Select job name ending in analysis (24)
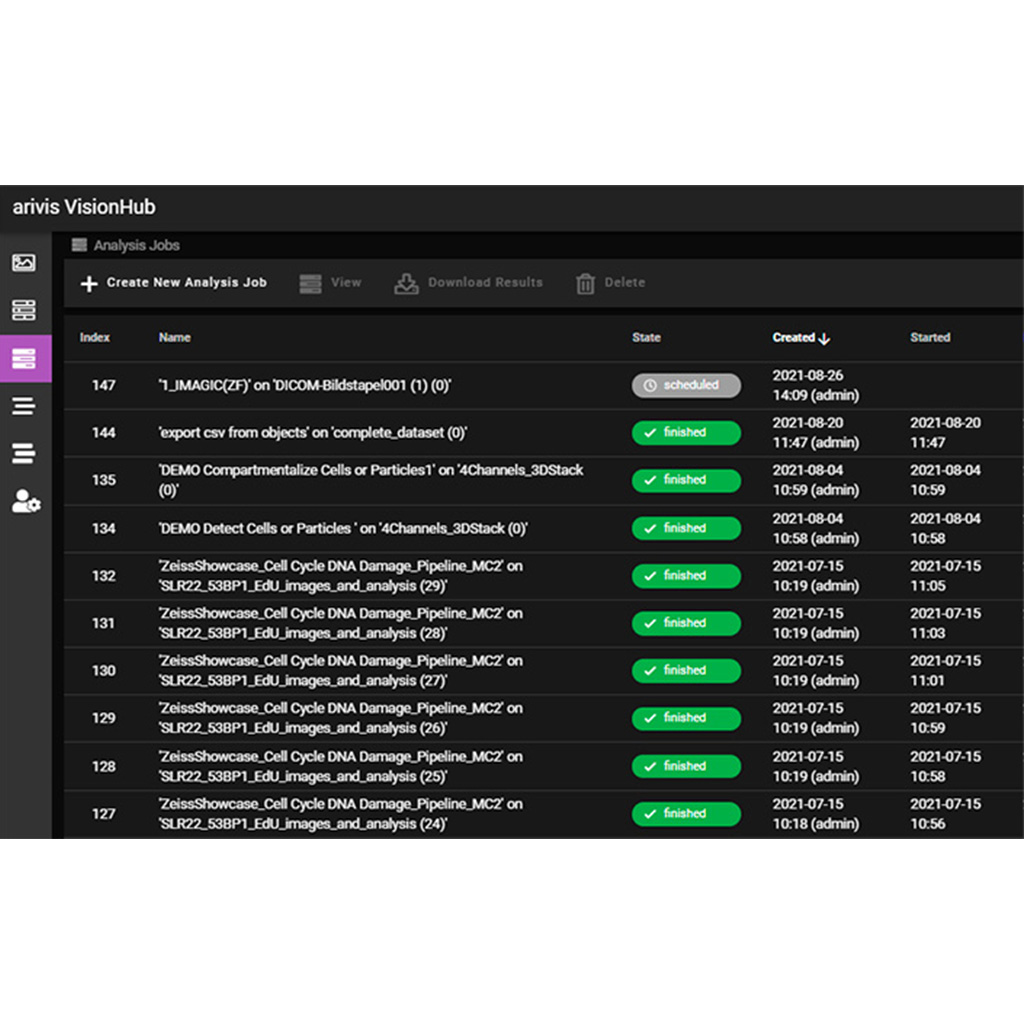 pos(341,814)
